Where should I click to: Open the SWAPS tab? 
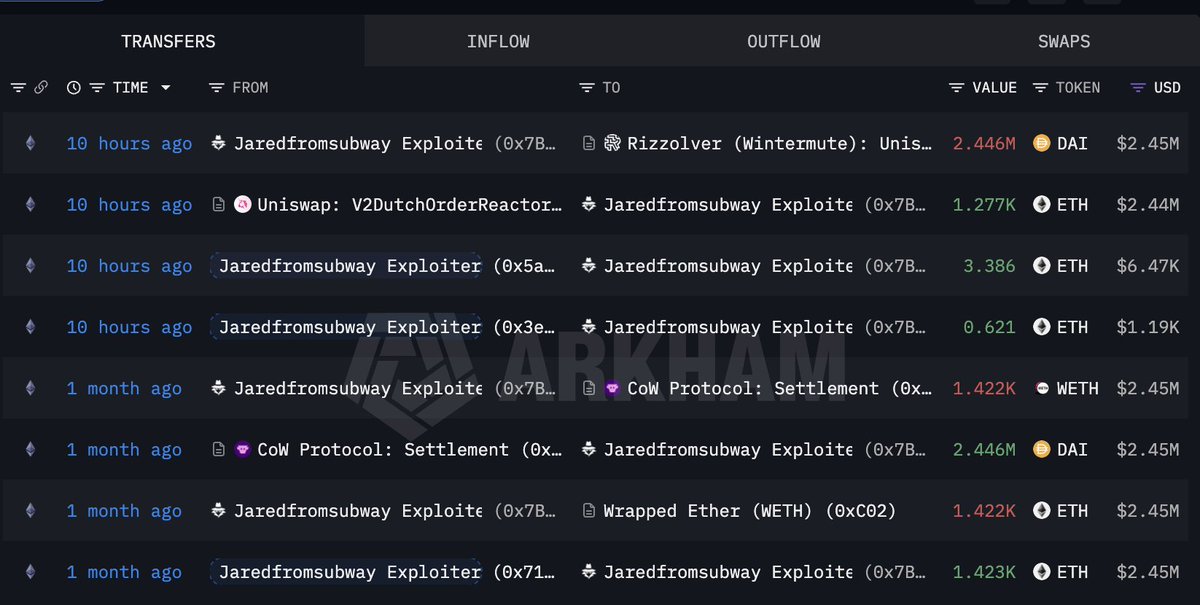click(1064, 42)
